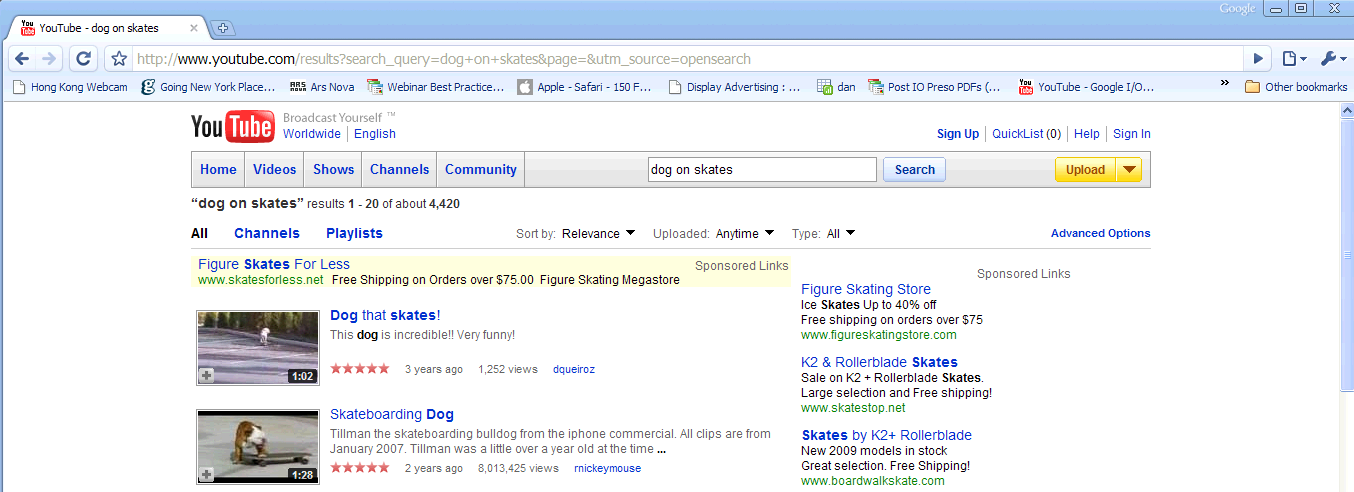1354x492 pixels.
Task: Open the Shows tab
Action: click(333, 170)
